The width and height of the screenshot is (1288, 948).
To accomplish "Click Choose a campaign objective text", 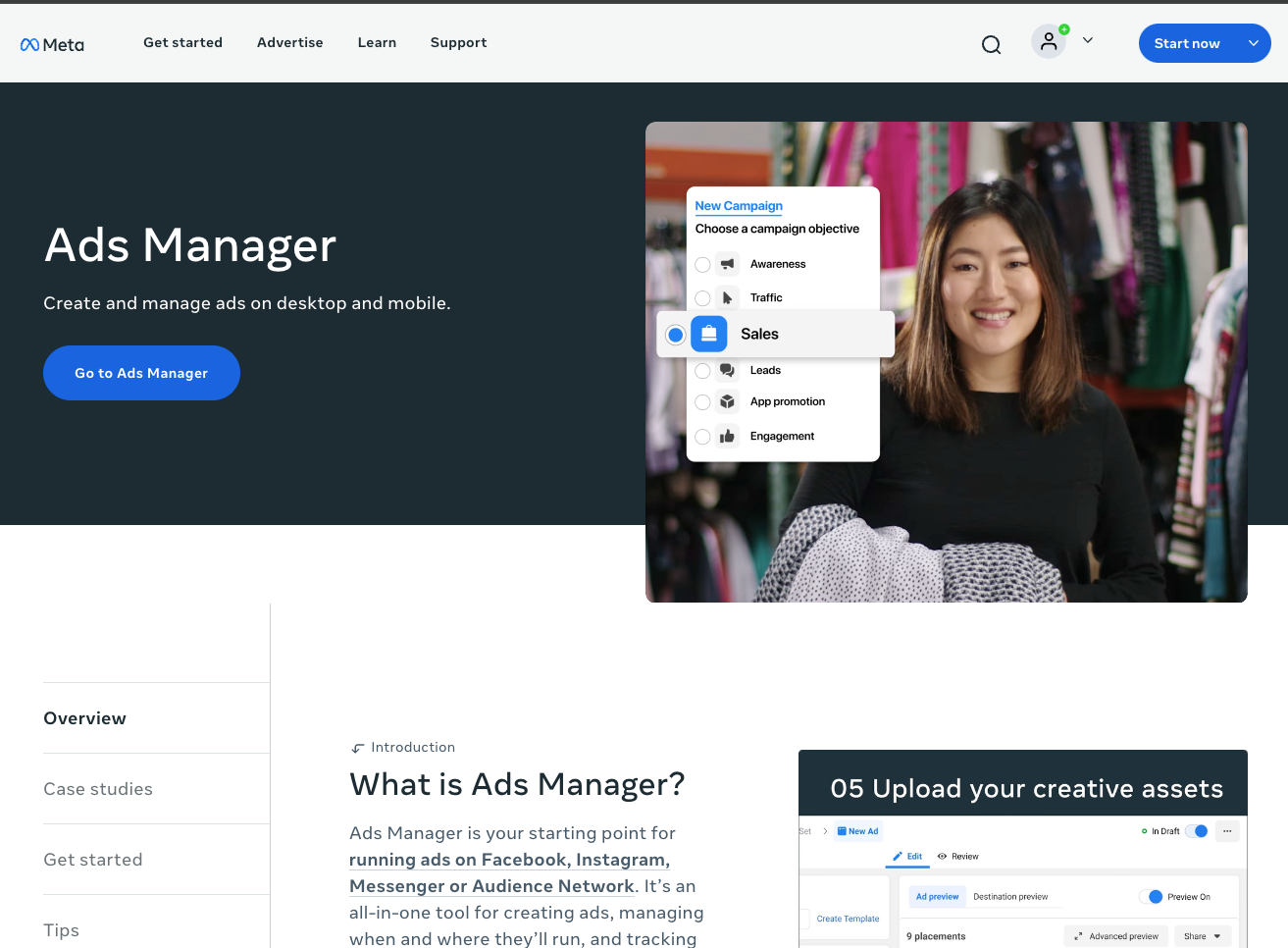I will click(x=777, y=229).
